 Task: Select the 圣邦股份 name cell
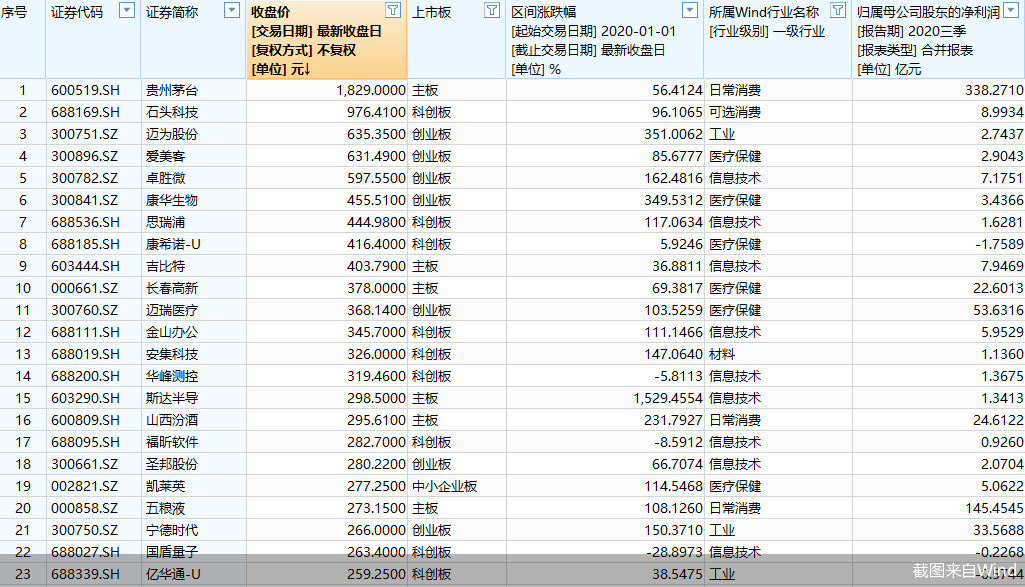[172, 464]
